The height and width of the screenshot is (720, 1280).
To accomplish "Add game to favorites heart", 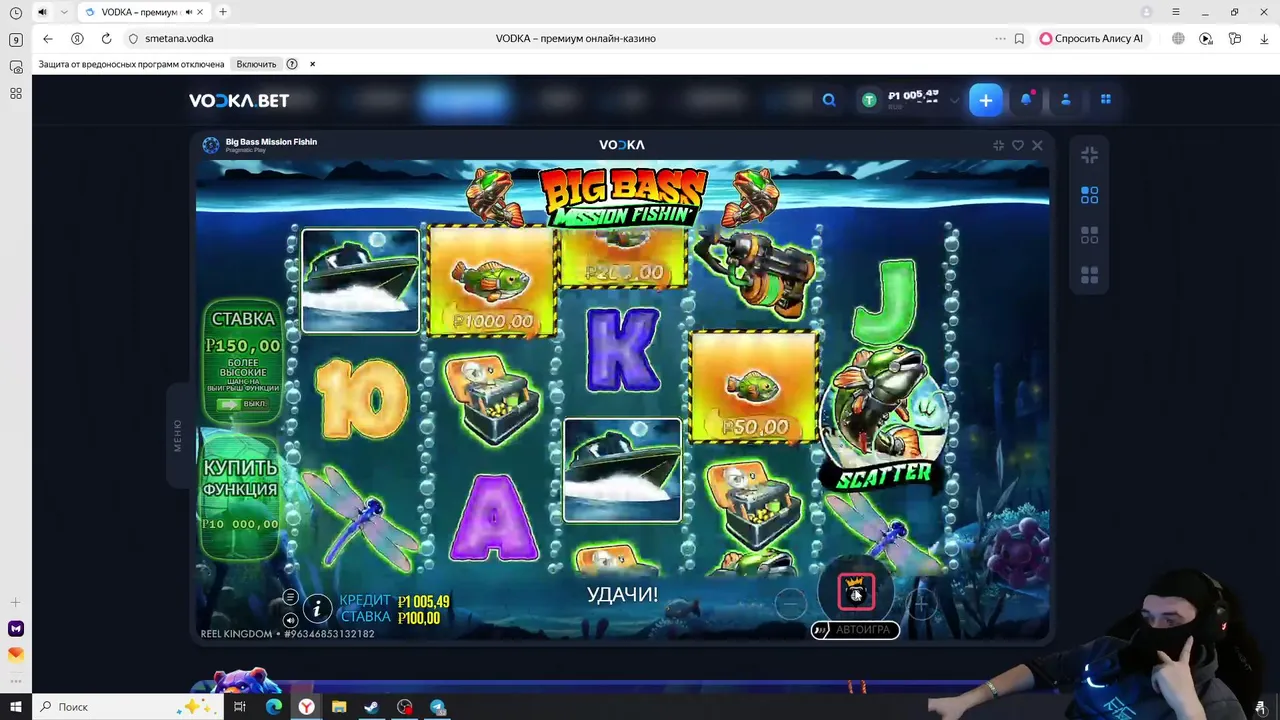I will 1018,145.
